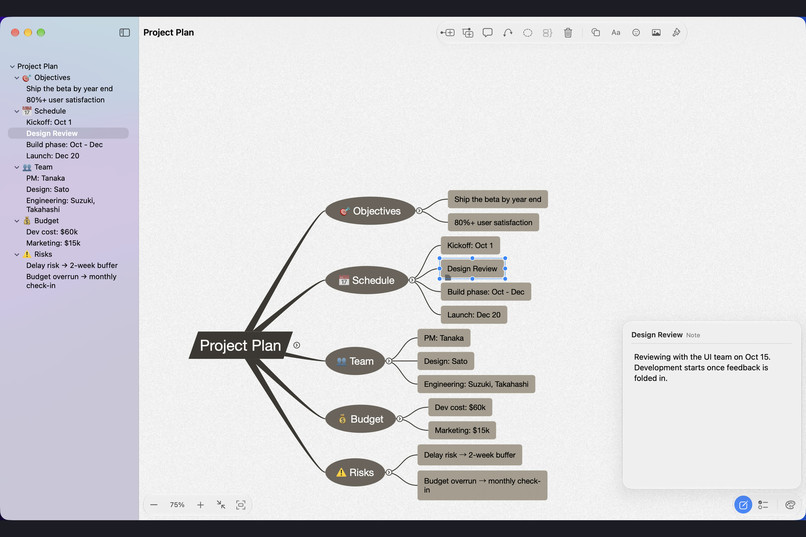
Task: Click the note icon on Design Review node
Action: pyautogui.click(x=448, y=277)
